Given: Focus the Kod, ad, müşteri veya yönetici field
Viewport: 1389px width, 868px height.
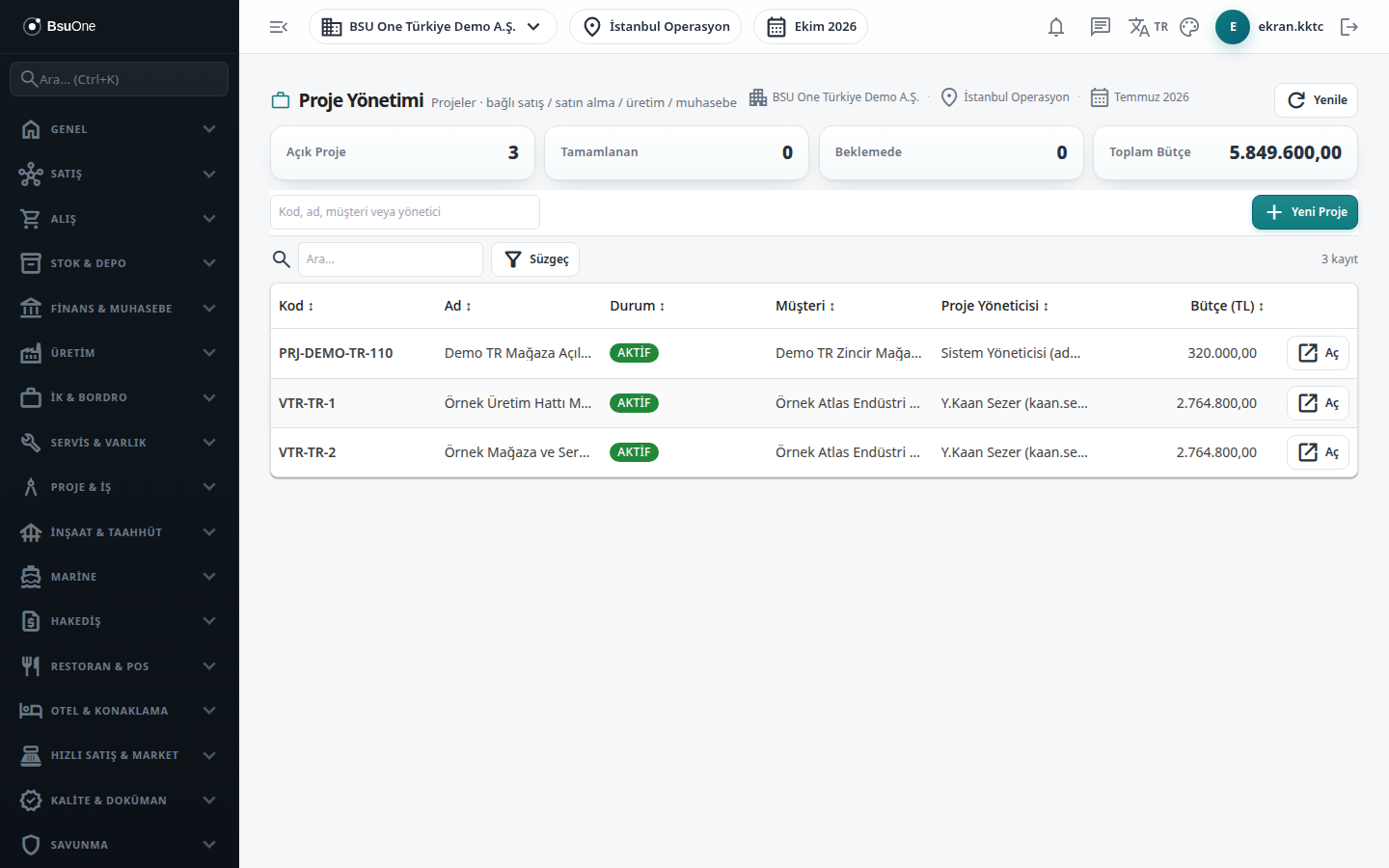Looking at the screenshot, I should tap(405, 212).
